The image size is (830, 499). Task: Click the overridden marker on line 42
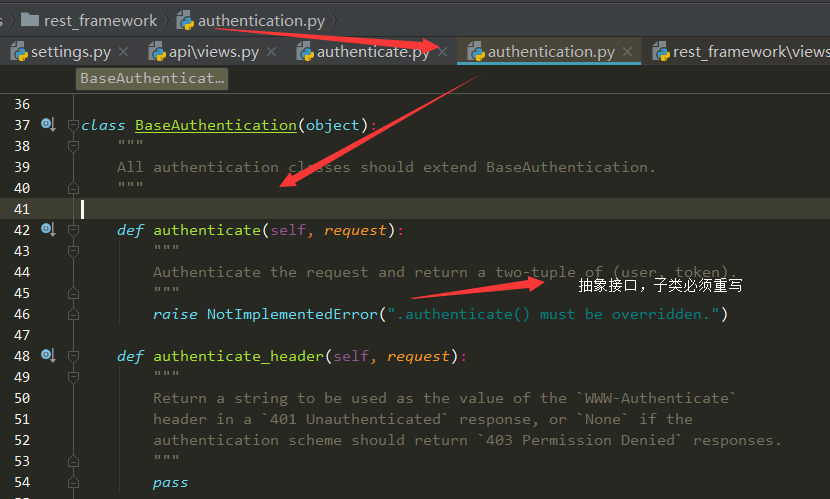coord(48,230)
